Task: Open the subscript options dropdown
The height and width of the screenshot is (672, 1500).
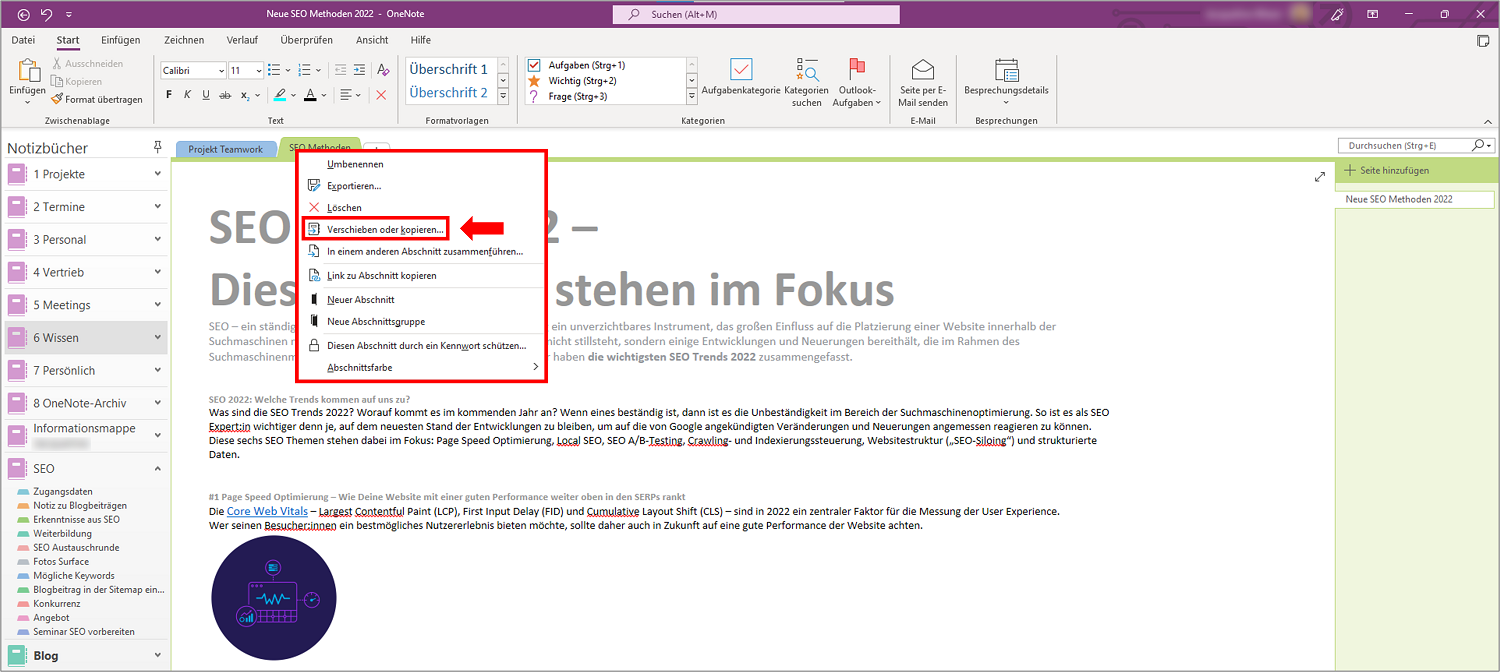Action: pos(259,95)
